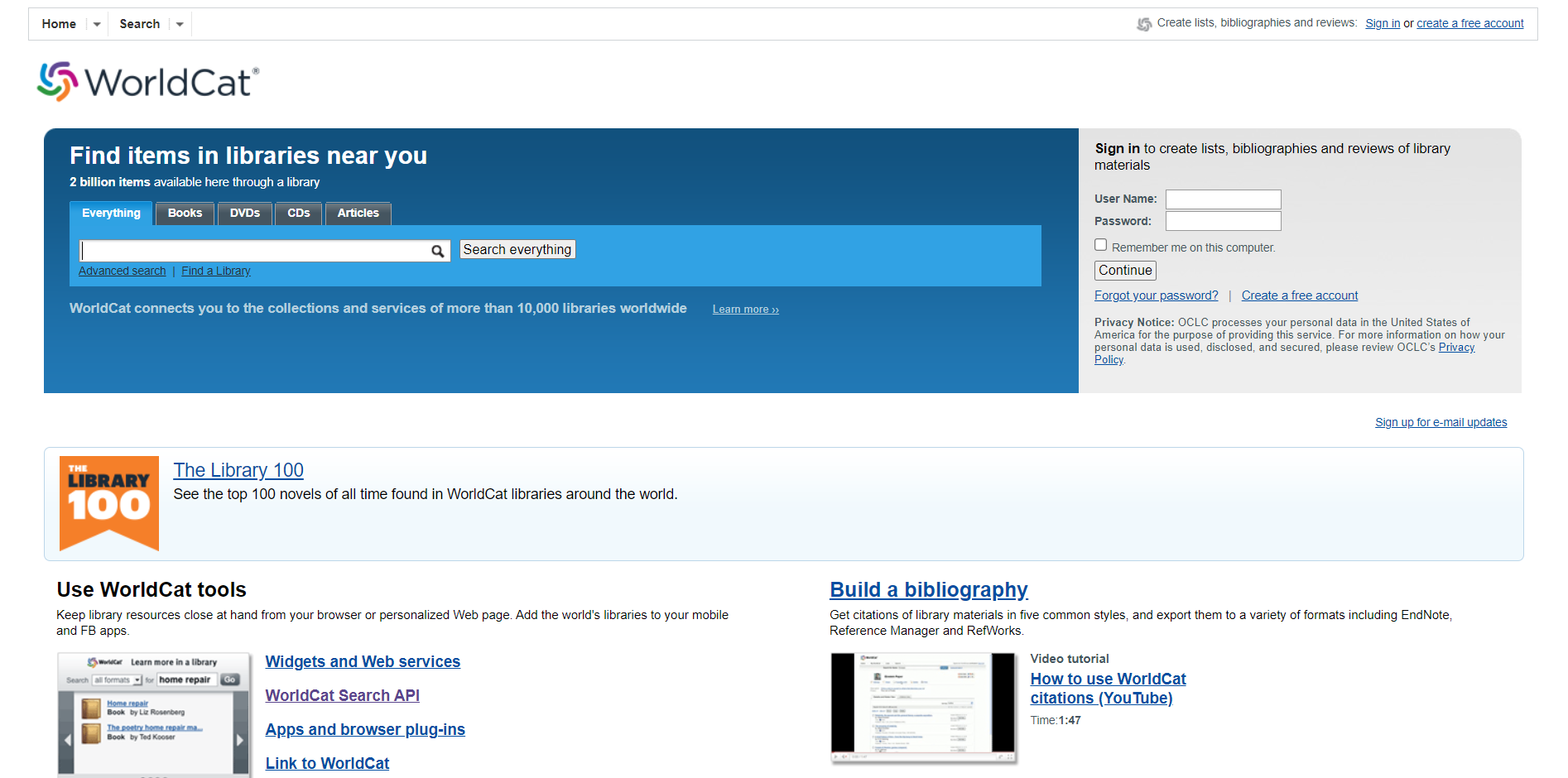Switch to the CDs tab
This screenshot has width=1568, height=778.
click(299, 214)
